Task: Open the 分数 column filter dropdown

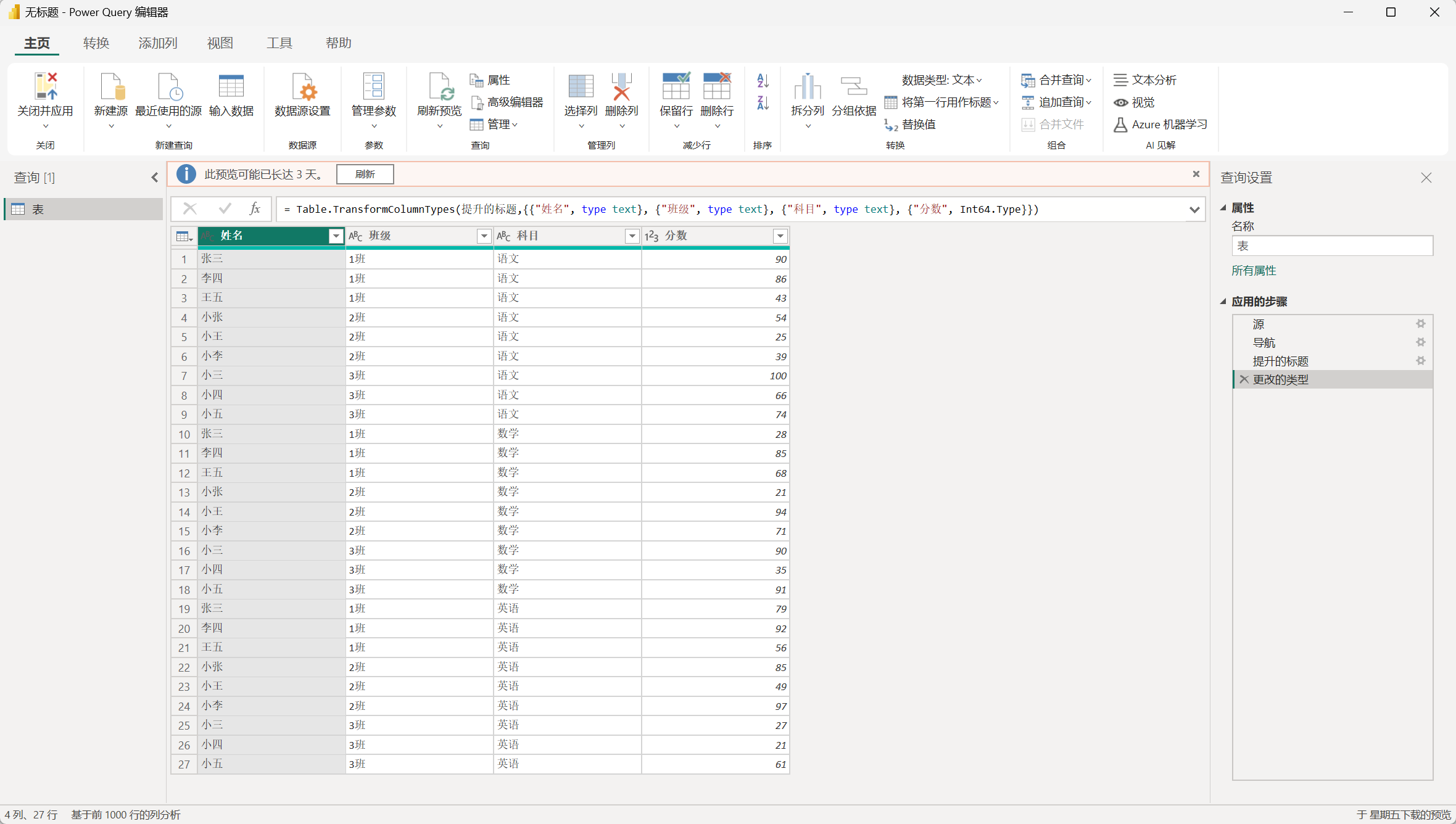Action: click(780, 236)
